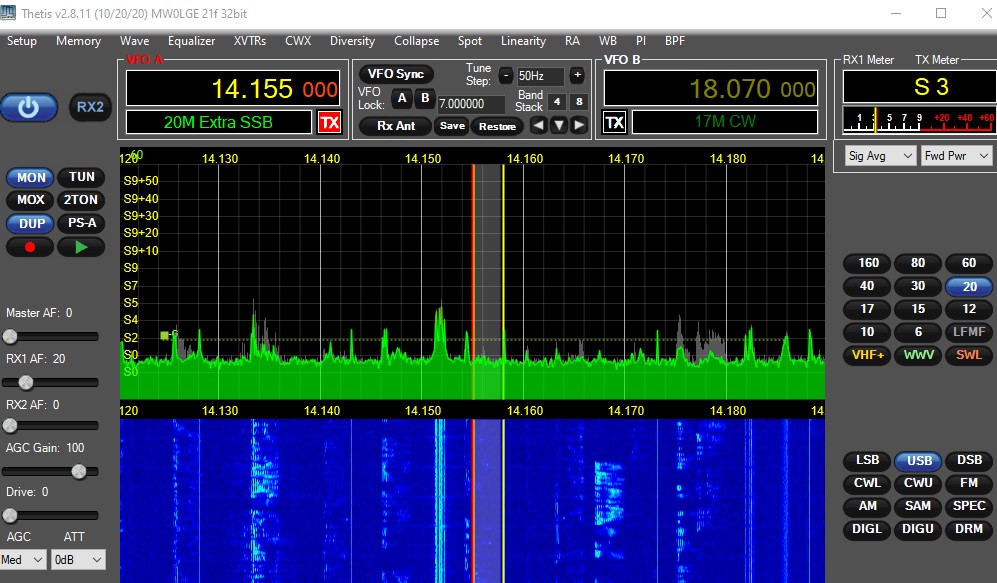Select the 80 meter band
This screenshot has height=583, width=997.
(918, 263)
